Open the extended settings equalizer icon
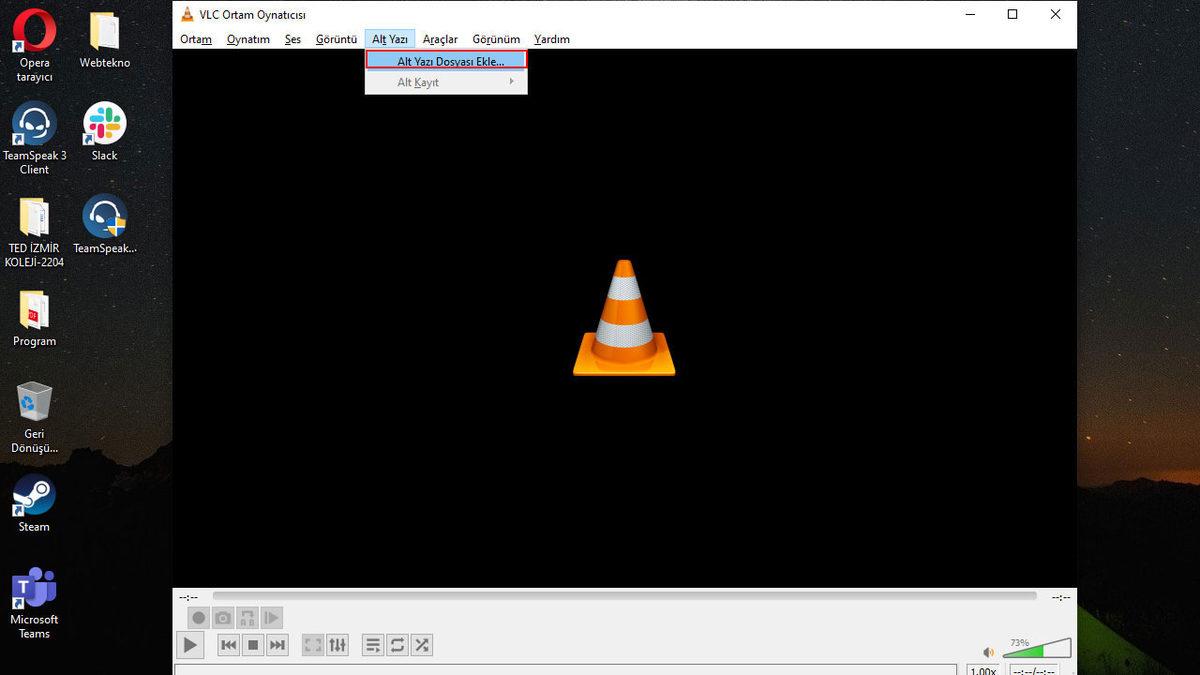This screenshot has width=1200, height=675. point(337,645)
